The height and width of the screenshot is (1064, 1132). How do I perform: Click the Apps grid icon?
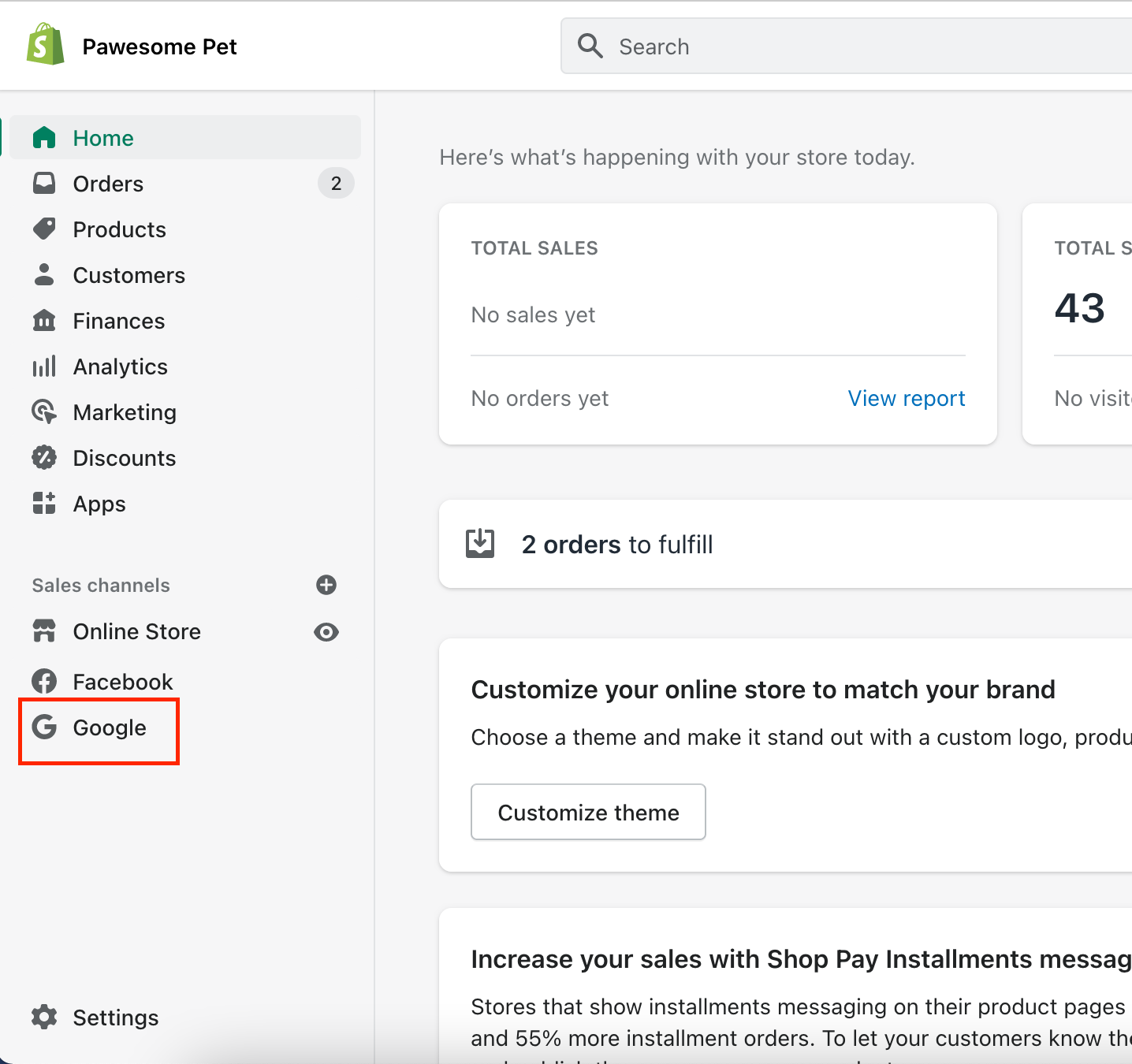(44, 504)
